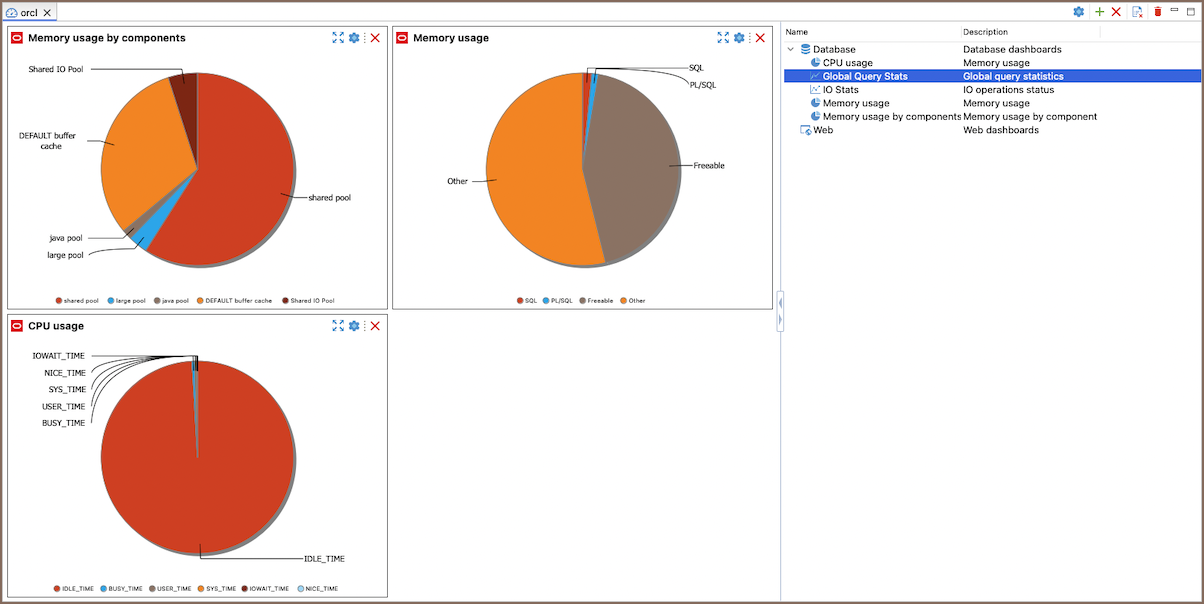The image size is (1204, 604).
Task: Open settings gear of CPU usage chart
Action: (x=354, y=326)
